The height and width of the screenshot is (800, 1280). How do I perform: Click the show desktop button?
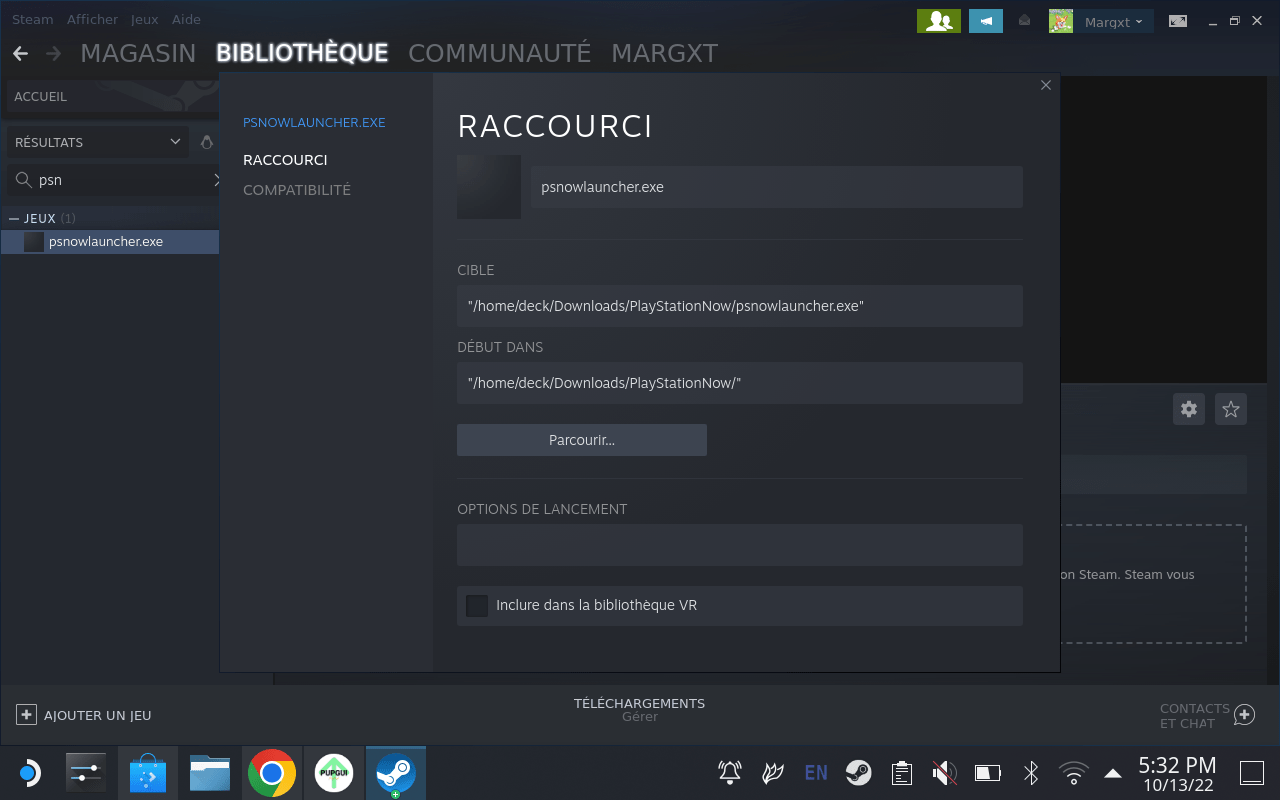1252,773
